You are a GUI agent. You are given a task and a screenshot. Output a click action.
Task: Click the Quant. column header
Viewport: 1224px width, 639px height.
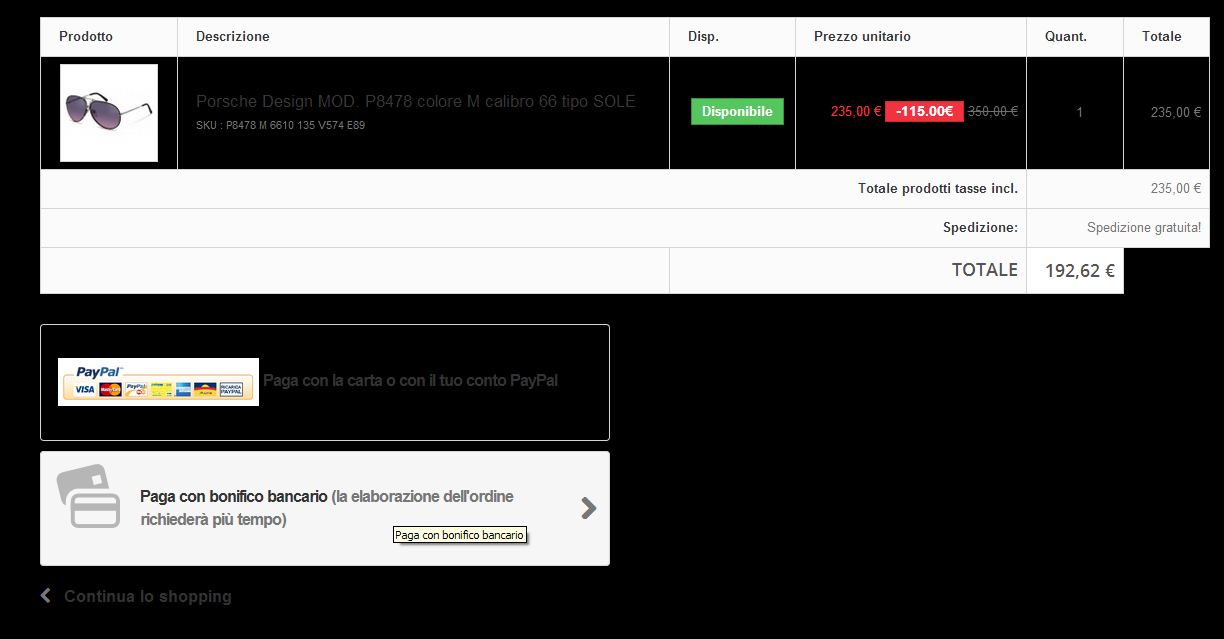[x=1066, y=37]
